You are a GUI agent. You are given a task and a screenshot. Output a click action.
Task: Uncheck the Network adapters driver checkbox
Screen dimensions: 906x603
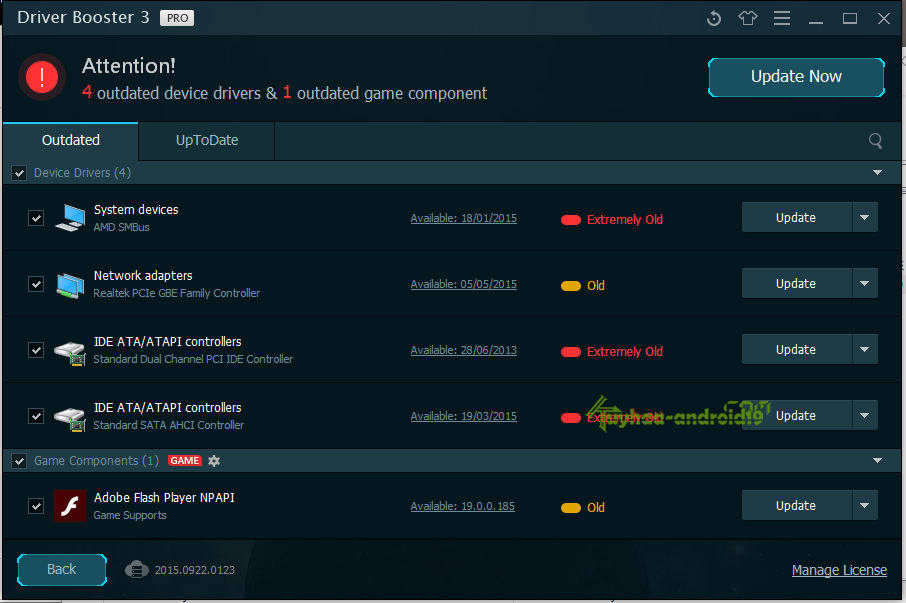click(x=36, y=283)
